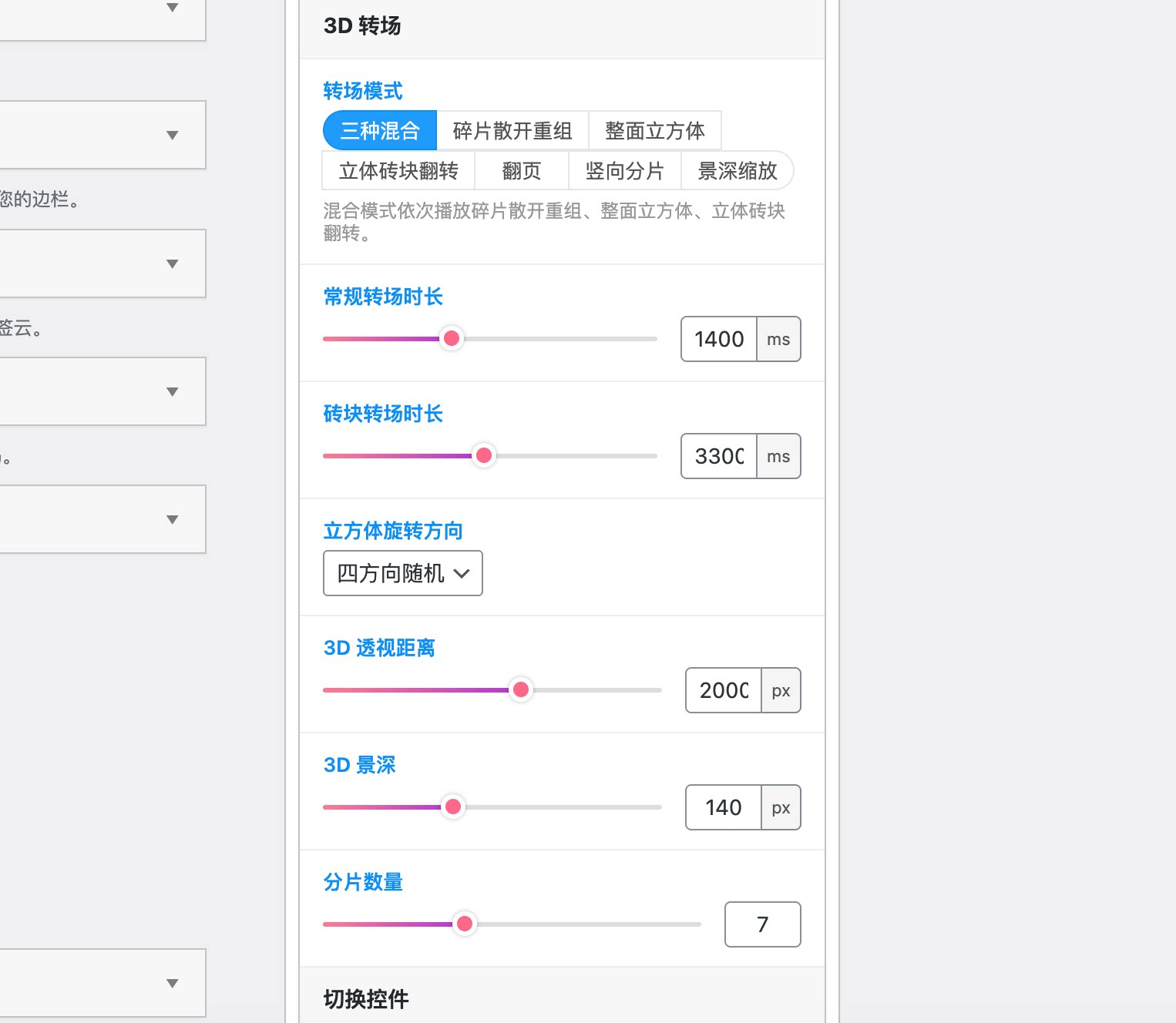
Task: Click the px unit beside 140
Action: pyautogui.click(x=781, y=807)
